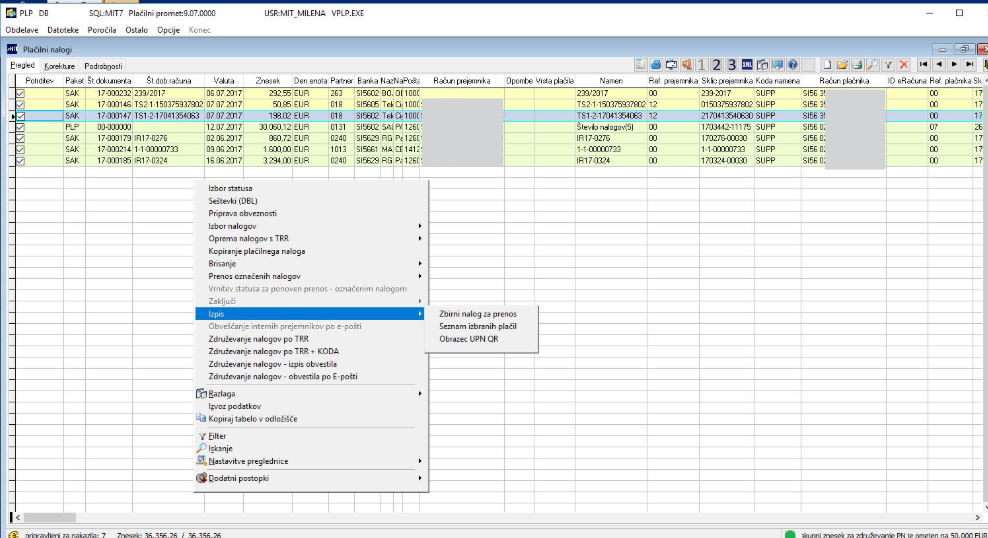Open the Poročila menu in menu bar
Screen dimensions: 988x538
point(101,31)
